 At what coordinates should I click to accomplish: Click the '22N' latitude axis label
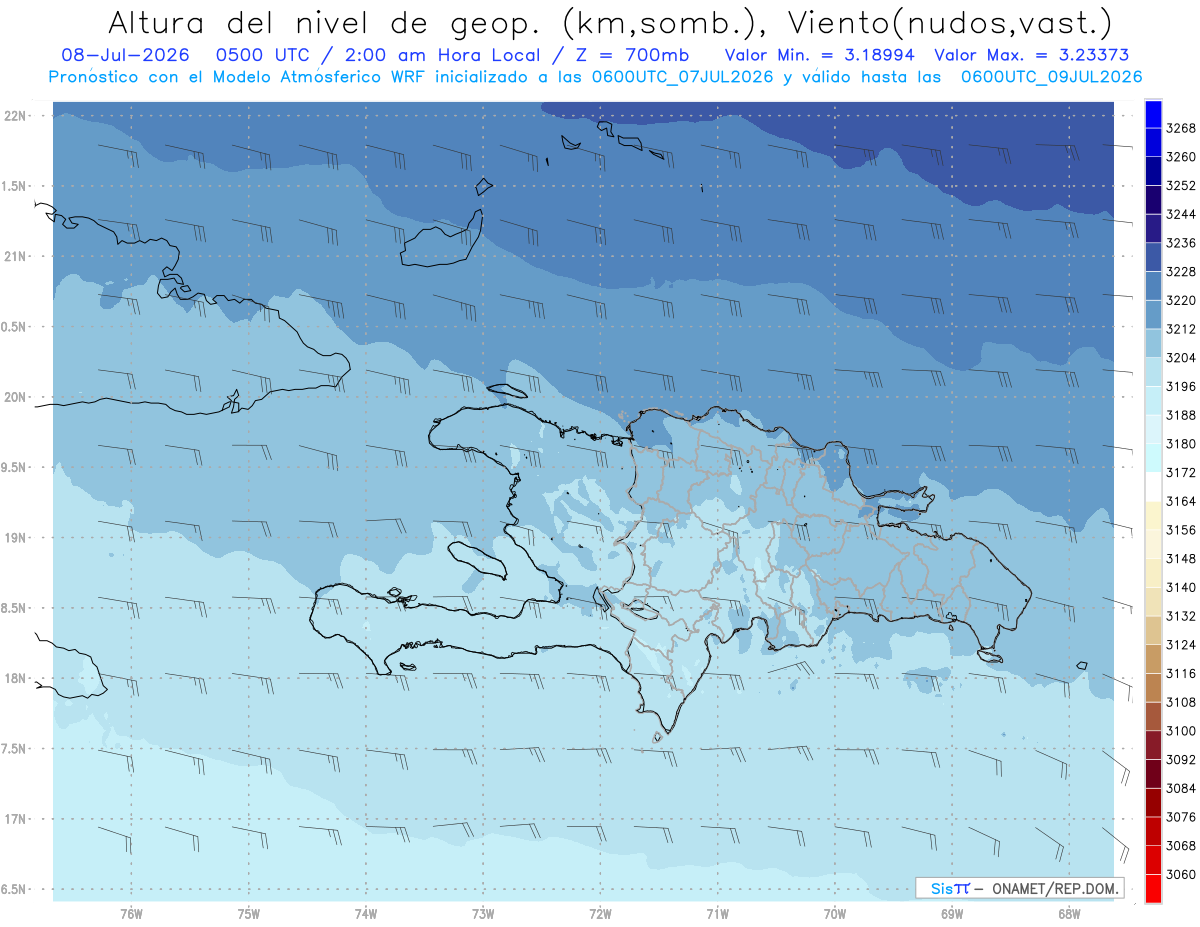pos(15,115)
